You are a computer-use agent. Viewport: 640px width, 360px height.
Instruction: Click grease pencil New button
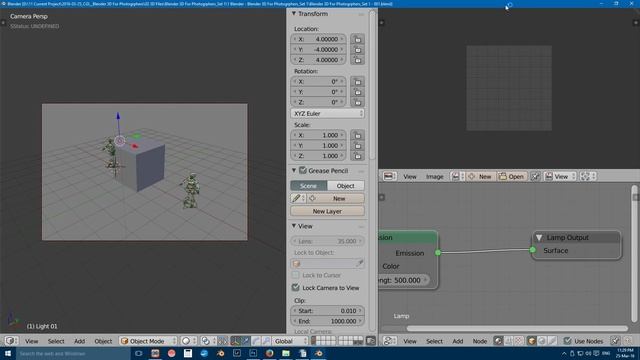(336, 198)
